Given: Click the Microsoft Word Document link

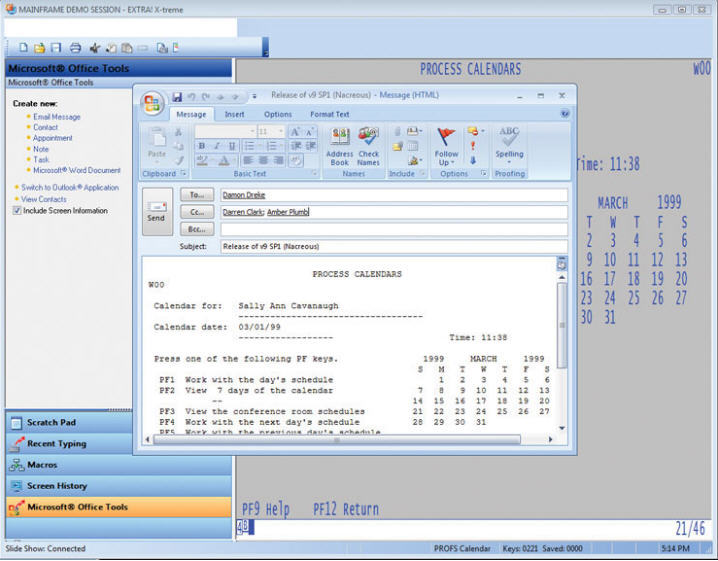Looking at the screenshot, I should point(77,170).
